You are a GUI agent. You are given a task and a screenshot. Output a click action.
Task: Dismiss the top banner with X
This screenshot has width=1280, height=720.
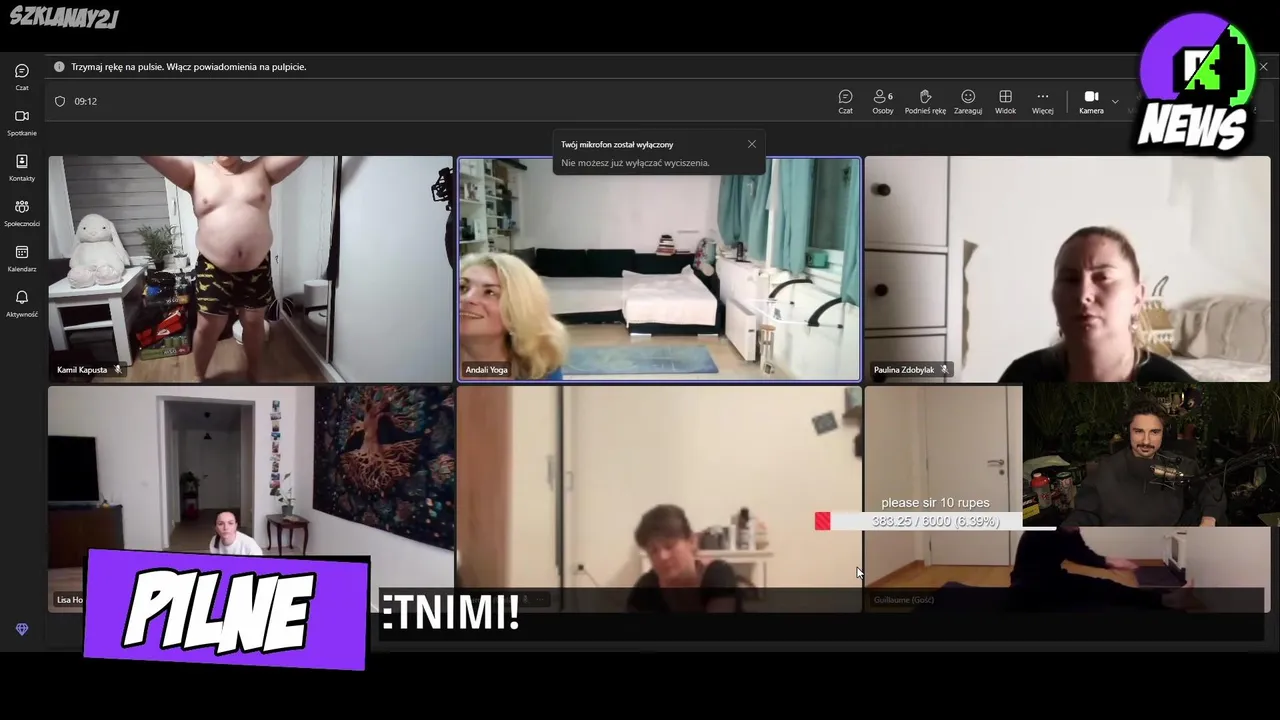pyautogui.click(x=1264, y=67)
